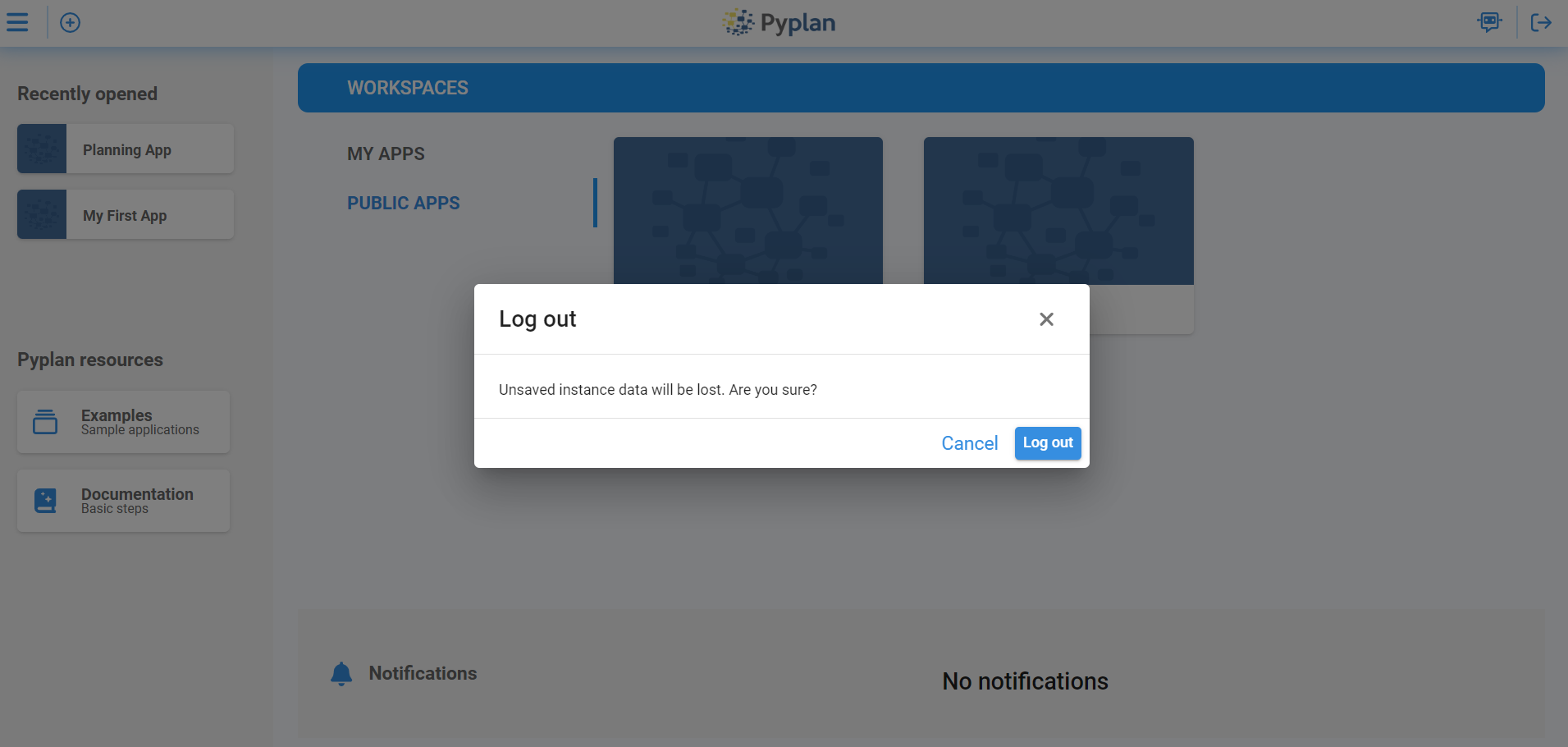Click the Notifications bell icon
The width and height of the screenshot is (1568, 747).
point(341,674)
